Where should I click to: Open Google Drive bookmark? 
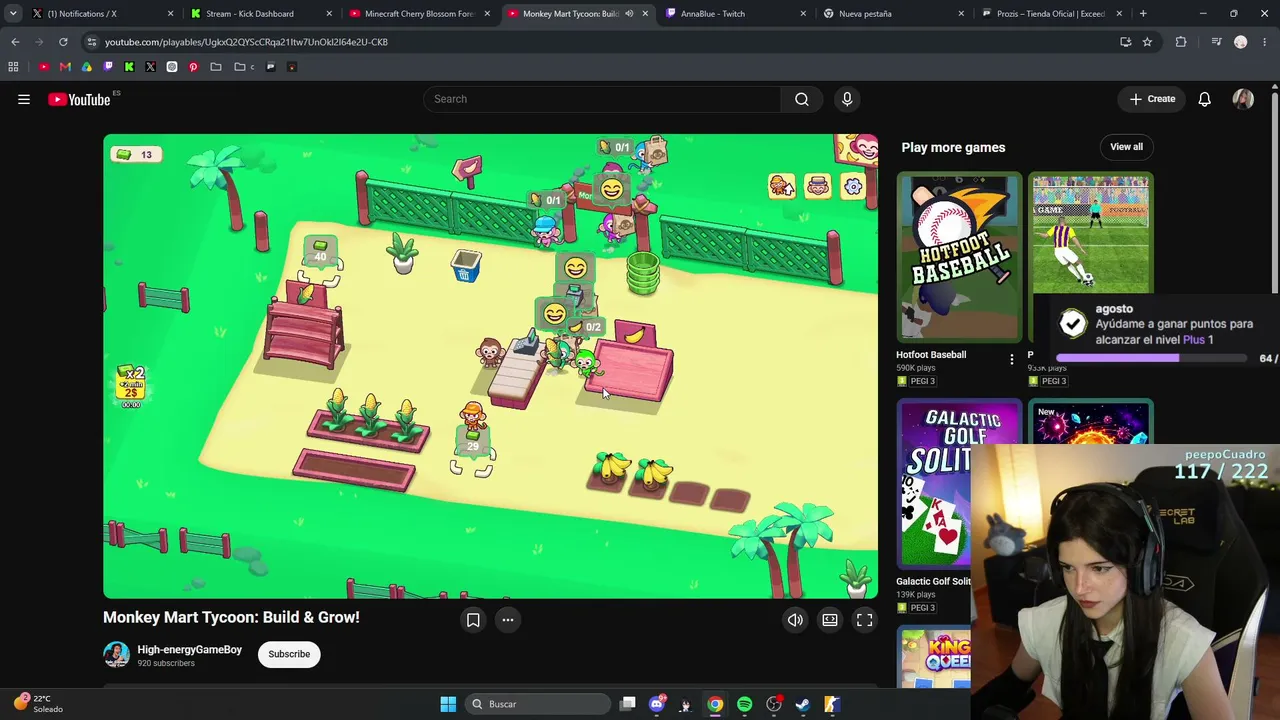tap(87, 67)
